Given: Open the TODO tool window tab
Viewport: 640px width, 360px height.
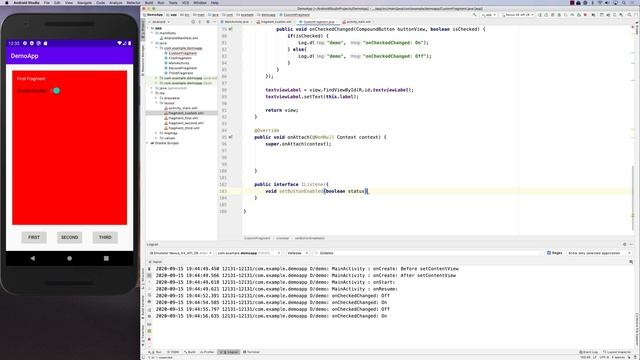Looking at the screenshot, I should click(173, 352).
